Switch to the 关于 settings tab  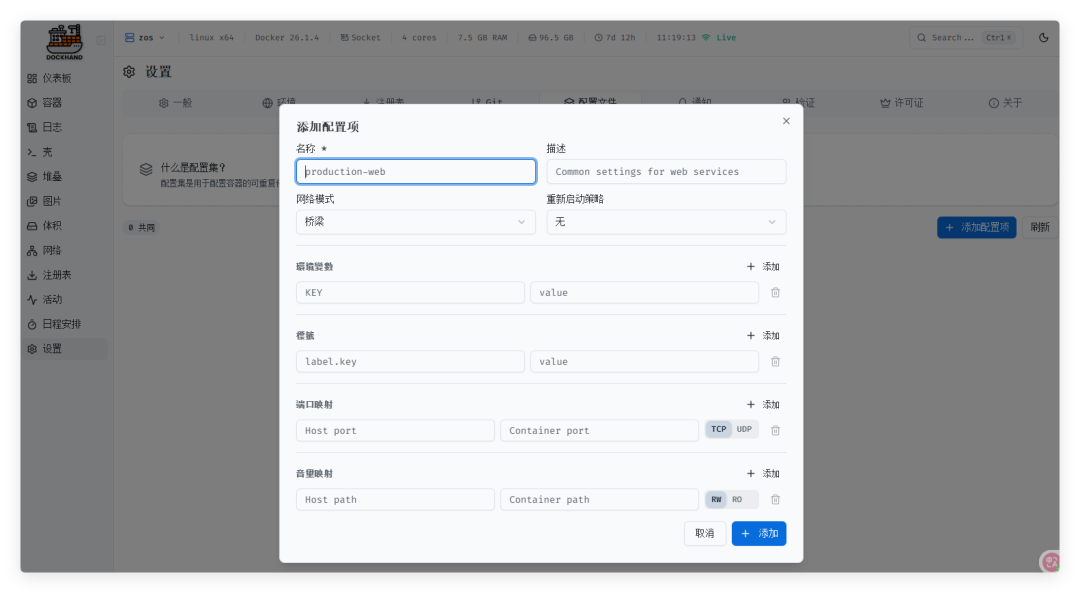[1006, 103]
